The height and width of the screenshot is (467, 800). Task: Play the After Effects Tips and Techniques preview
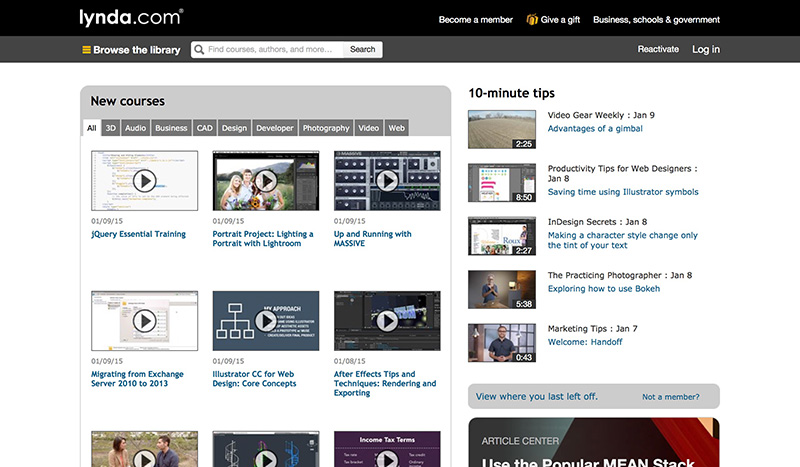387,321
